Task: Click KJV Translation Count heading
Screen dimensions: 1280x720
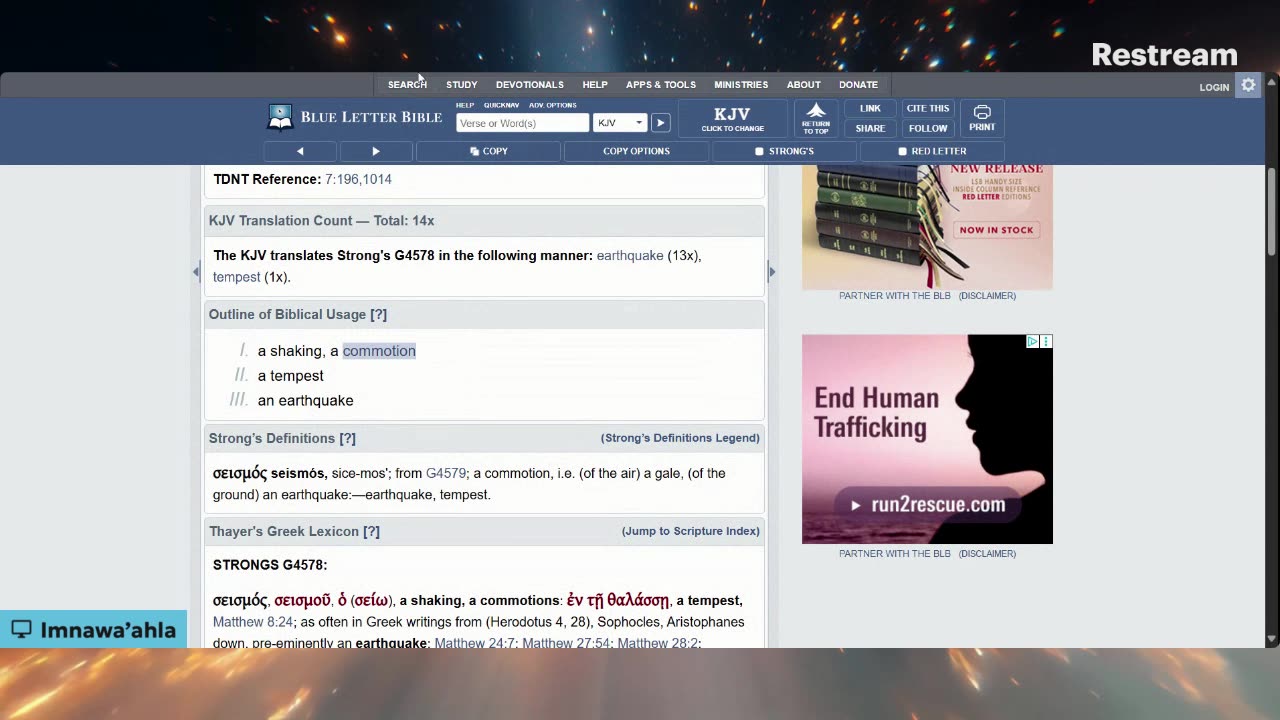Action: 321,221
